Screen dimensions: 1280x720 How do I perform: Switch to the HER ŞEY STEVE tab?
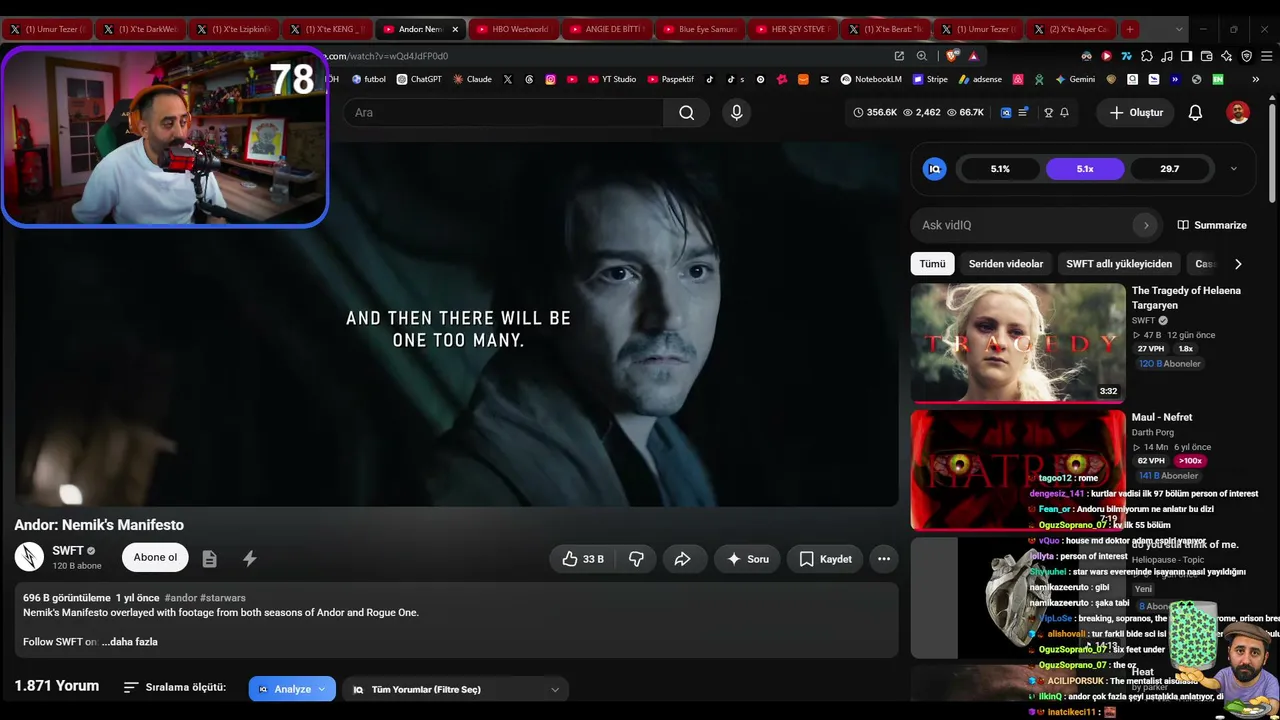tap(792, 29)
